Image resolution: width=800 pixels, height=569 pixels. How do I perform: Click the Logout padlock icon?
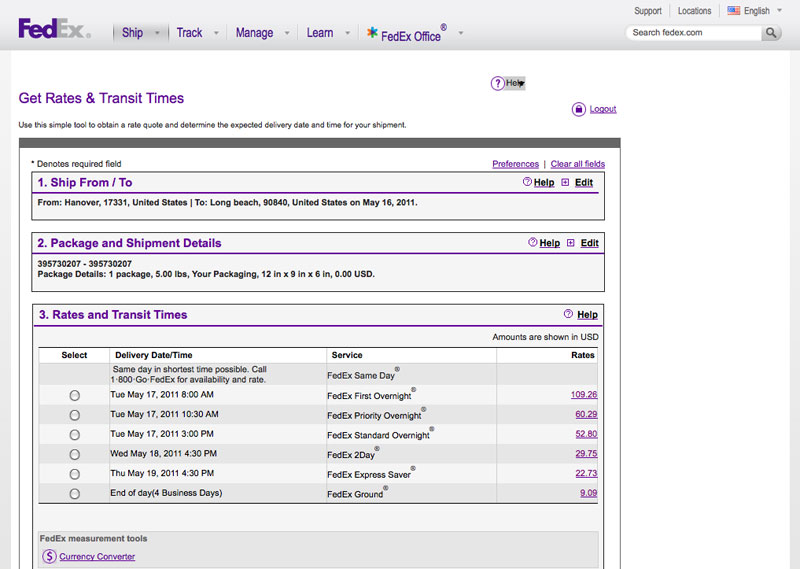pyautogui.click(x=579, y=109)
